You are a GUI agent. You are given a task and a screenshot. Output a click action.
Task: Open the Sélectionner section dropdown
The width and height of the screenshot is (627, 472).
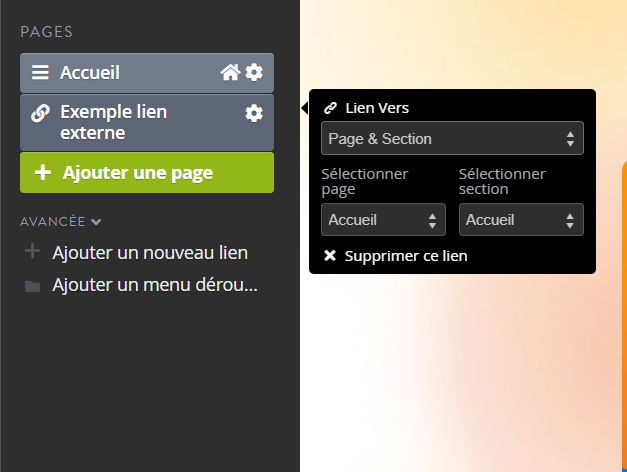tap(521, 220)
